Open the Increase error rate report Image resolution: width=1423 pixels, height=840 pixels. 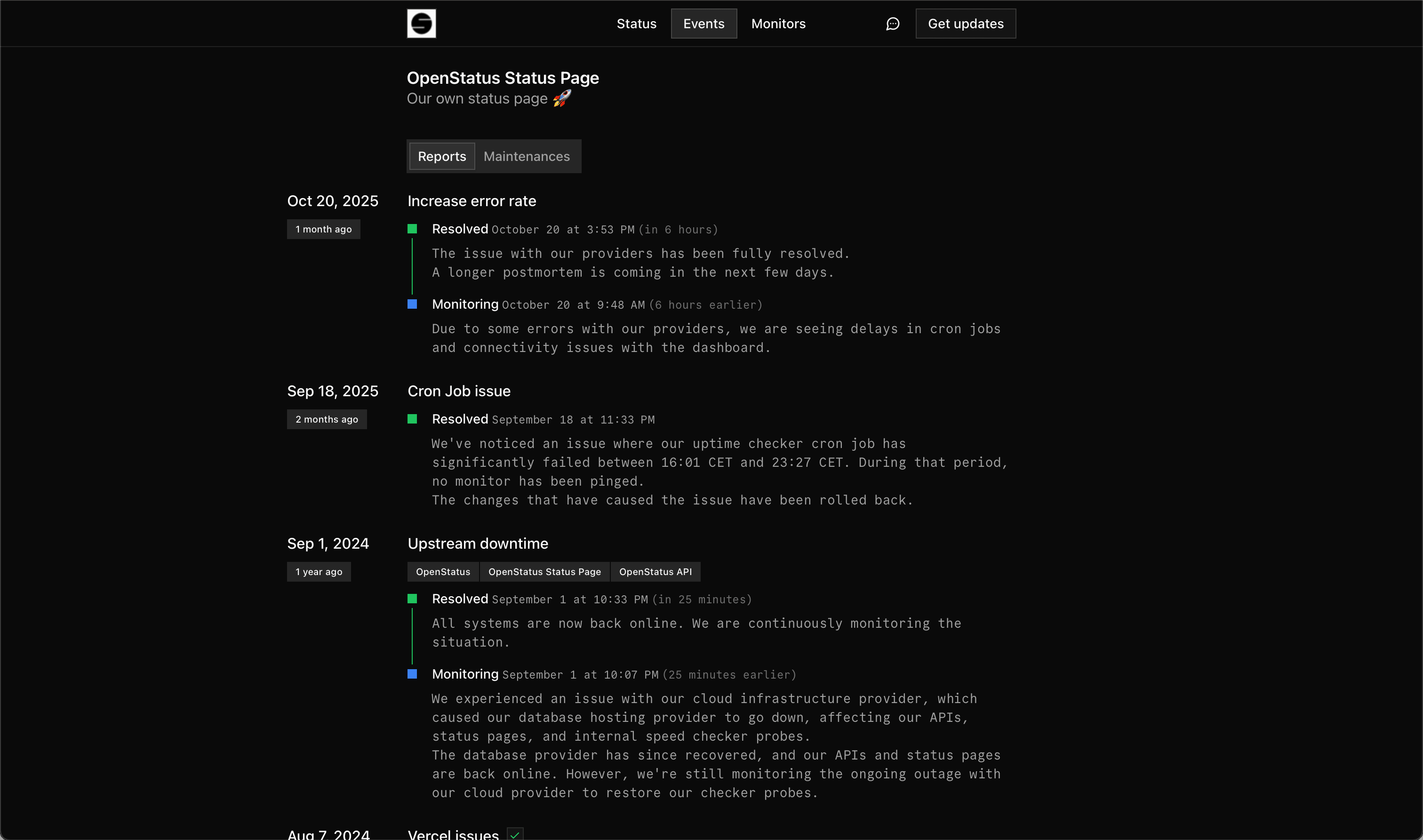pos(472,201)
